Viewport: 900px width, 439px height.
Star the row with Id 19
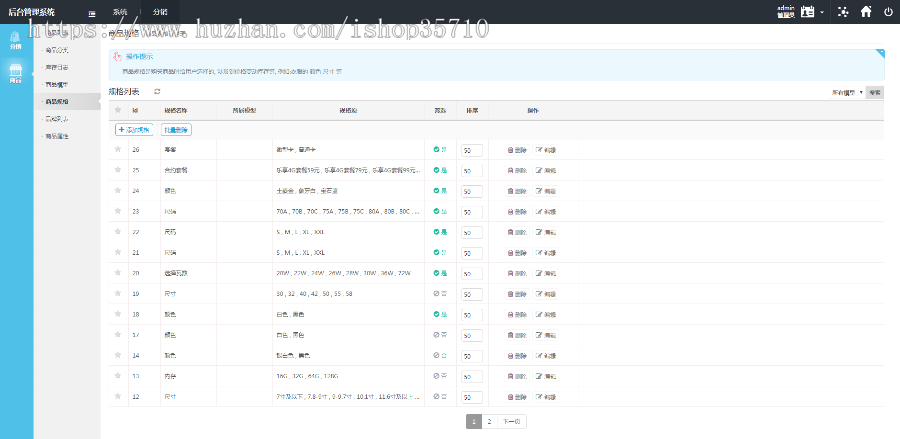pyautogui.click(x=118, y=293)
